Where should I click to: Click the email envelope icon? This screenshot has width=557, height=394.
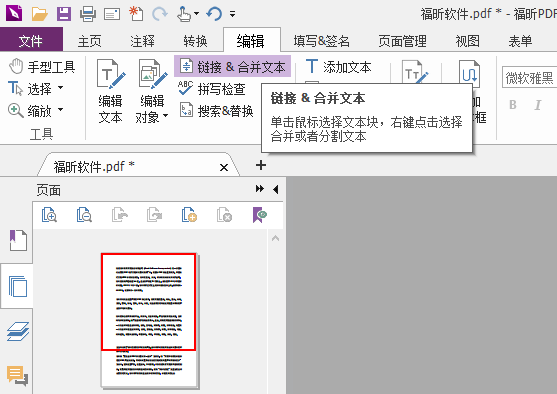[112, 14]
